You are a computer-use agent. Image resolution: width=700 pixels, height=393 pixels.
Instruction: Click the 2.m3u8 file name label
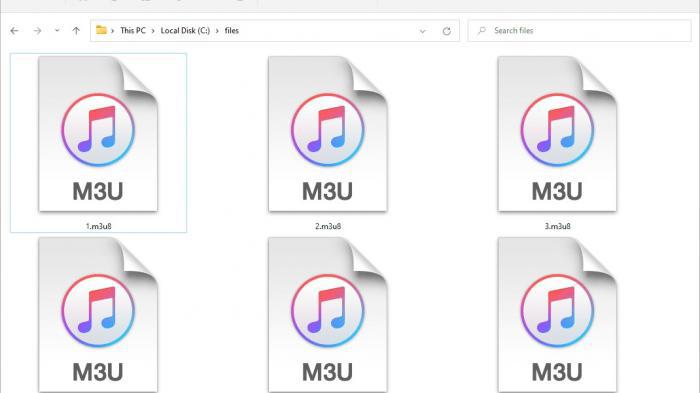pos(328,226)
